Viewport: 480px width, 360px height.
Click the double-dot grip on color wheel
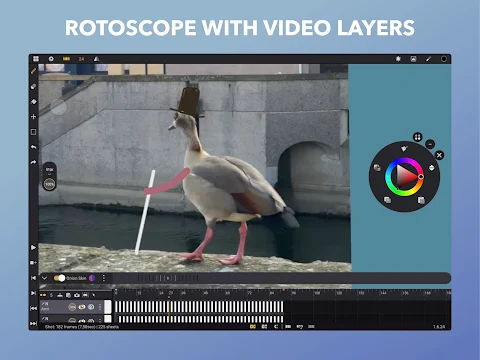coord(417,137)
